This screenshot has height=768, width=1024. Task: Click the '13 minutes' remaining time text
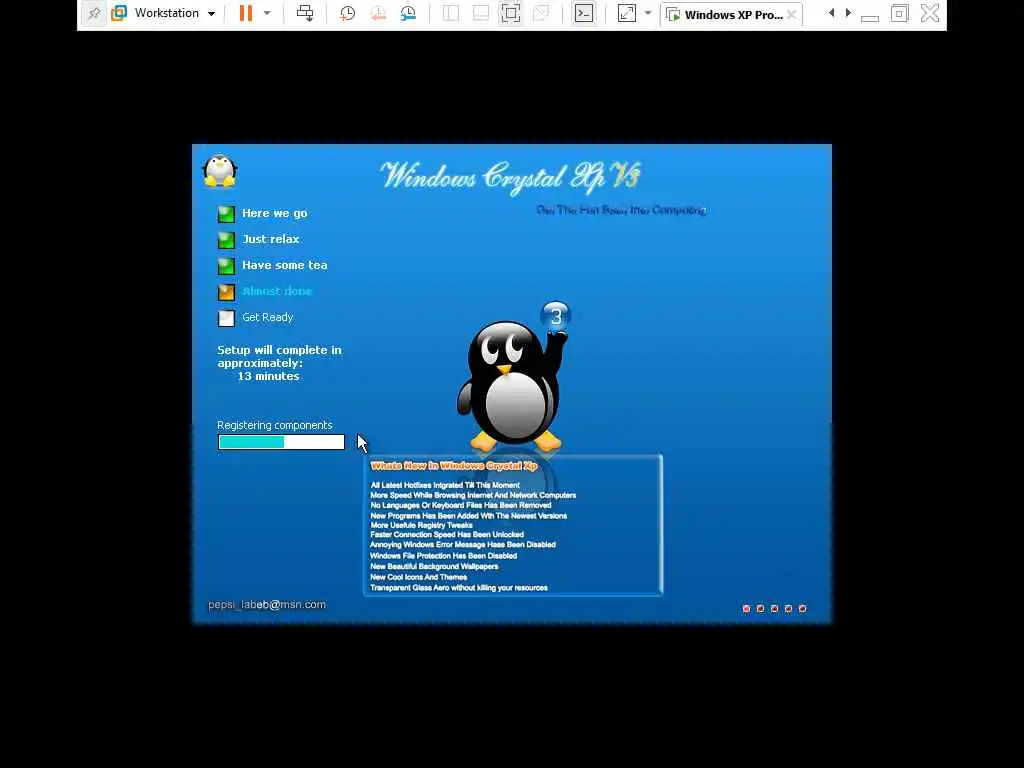coord(268,376)
